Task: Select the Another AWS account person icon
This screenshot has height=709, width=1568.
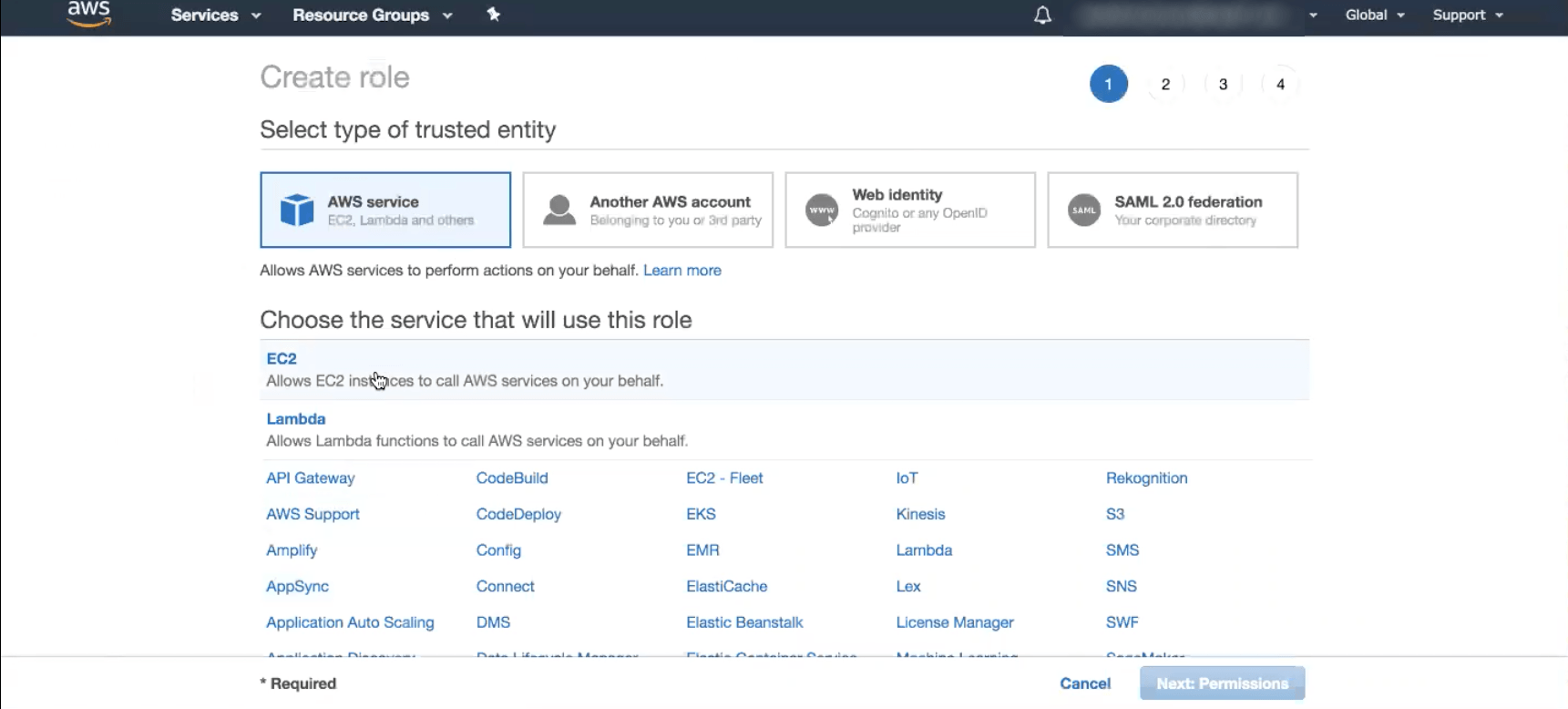Action: (559, 210)
